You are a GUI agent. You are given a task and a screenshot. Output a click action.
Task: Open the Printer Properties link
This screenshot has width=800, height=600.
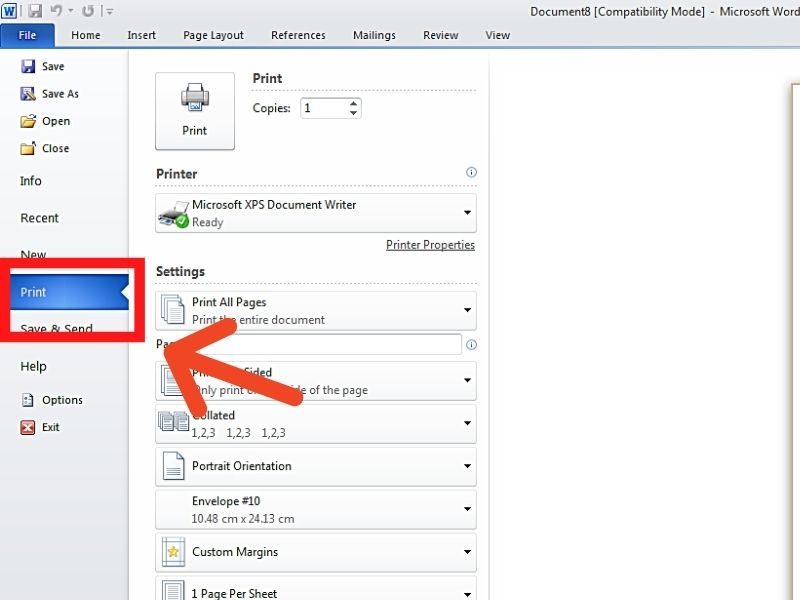(x=430, y=245)
